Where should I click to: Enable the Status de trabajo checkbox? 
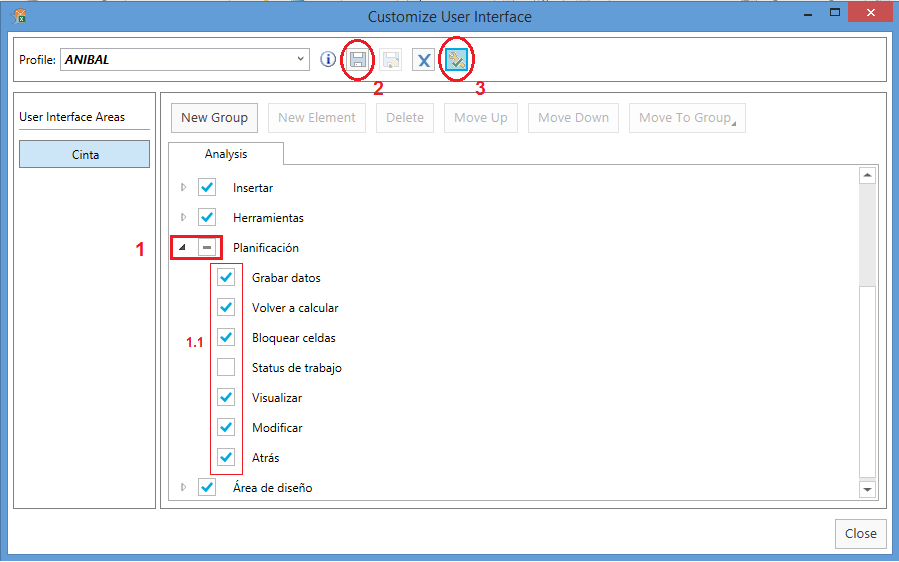[226, 367]
